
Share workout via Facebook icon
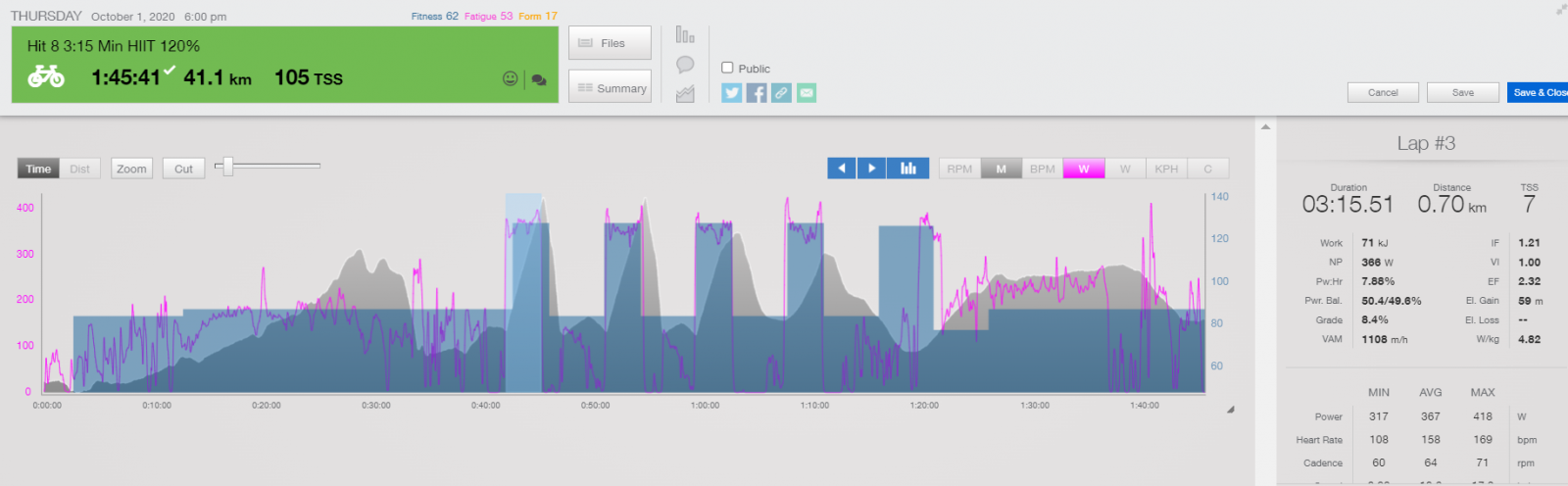[757, 93]
